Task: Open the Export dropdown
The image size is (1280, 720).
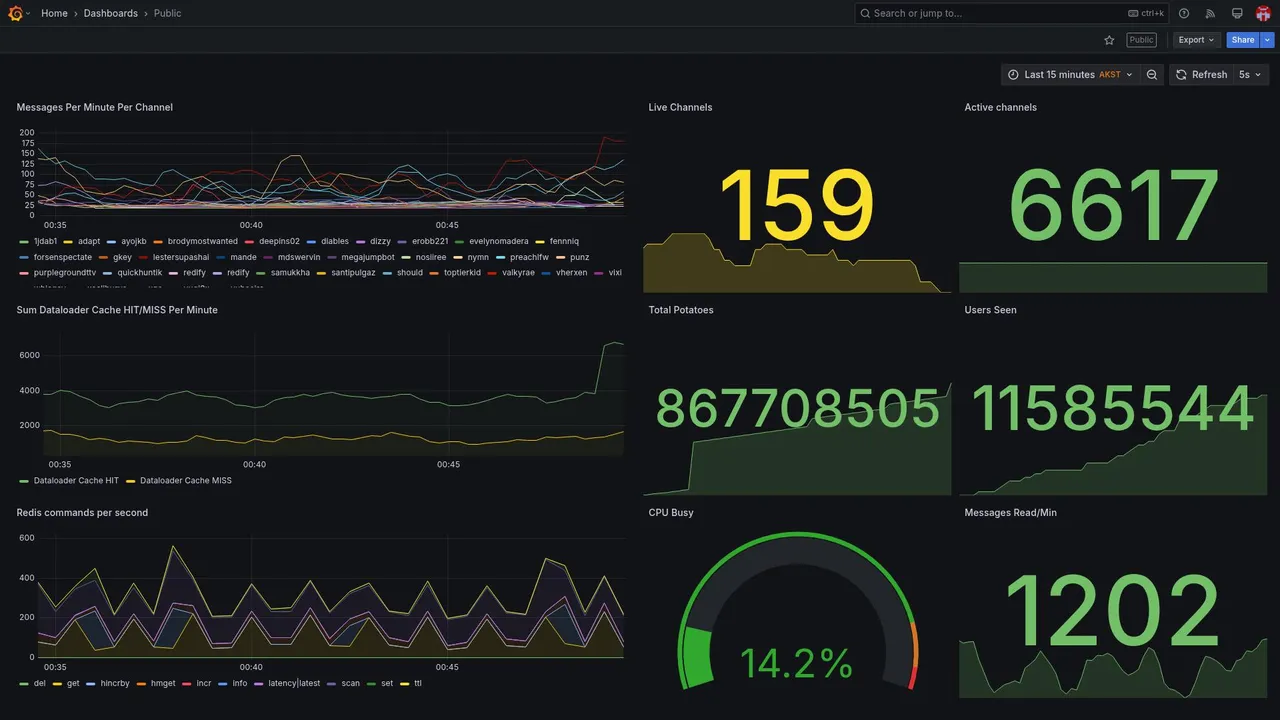Action: (1197, 40)
